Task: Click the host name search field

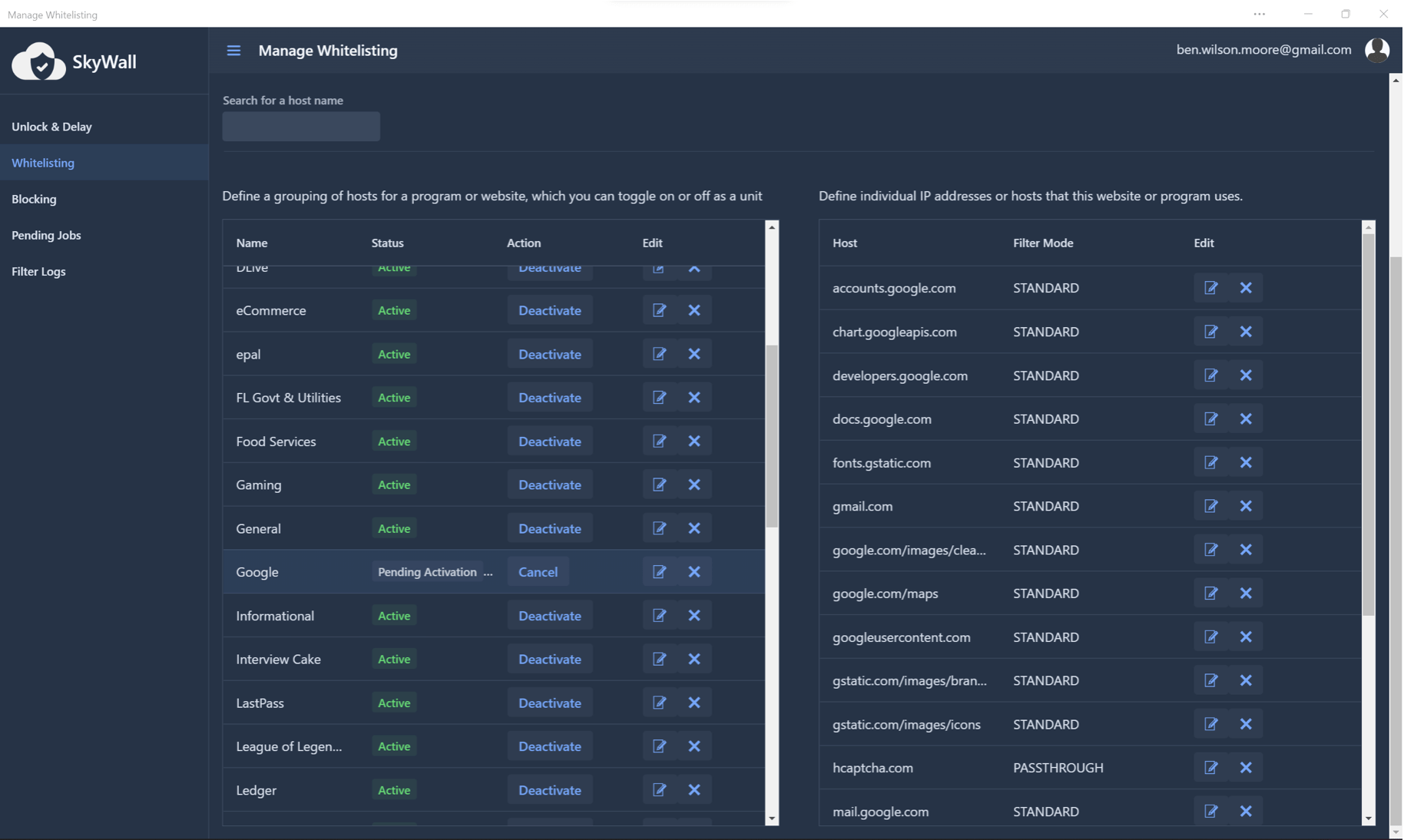Action: click(x=300, y=126)
